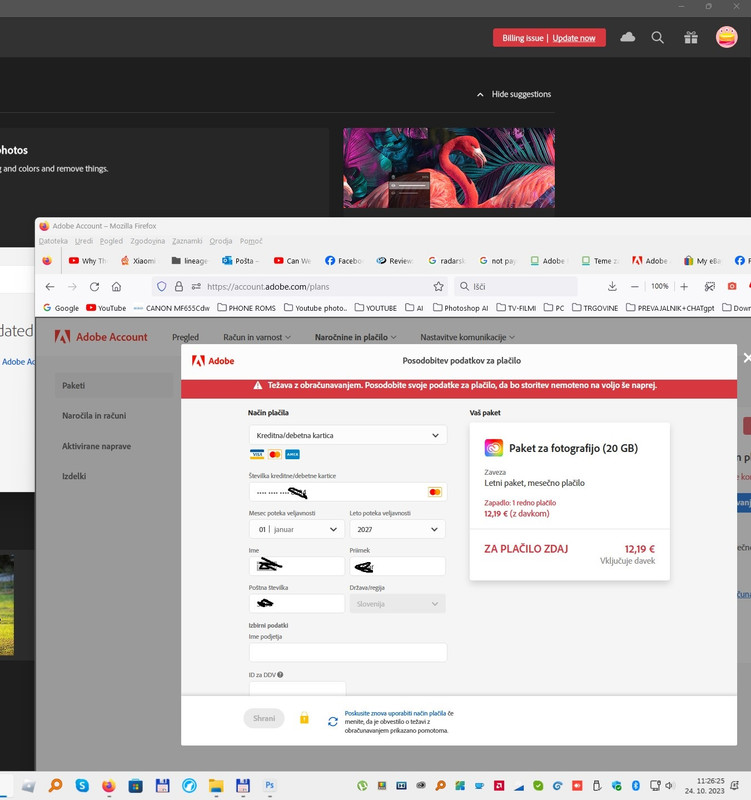The image size is (751, 800).
Task: Open the TRGOVINE bookmark folder
Action: point(595,308)
